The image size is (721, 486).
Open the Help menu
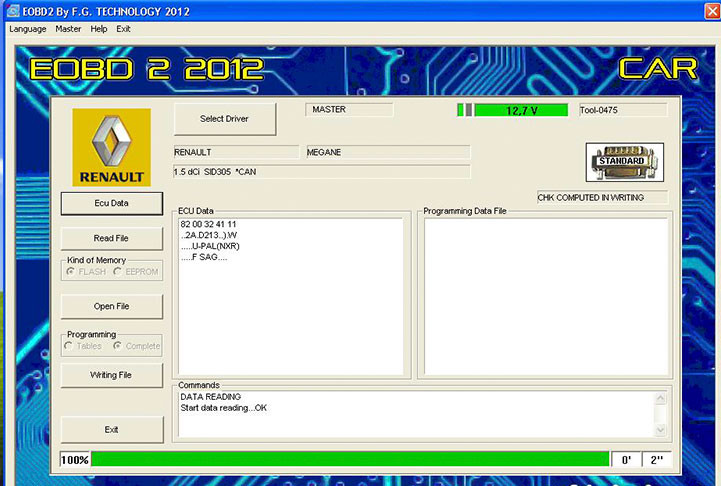[98, 29]
